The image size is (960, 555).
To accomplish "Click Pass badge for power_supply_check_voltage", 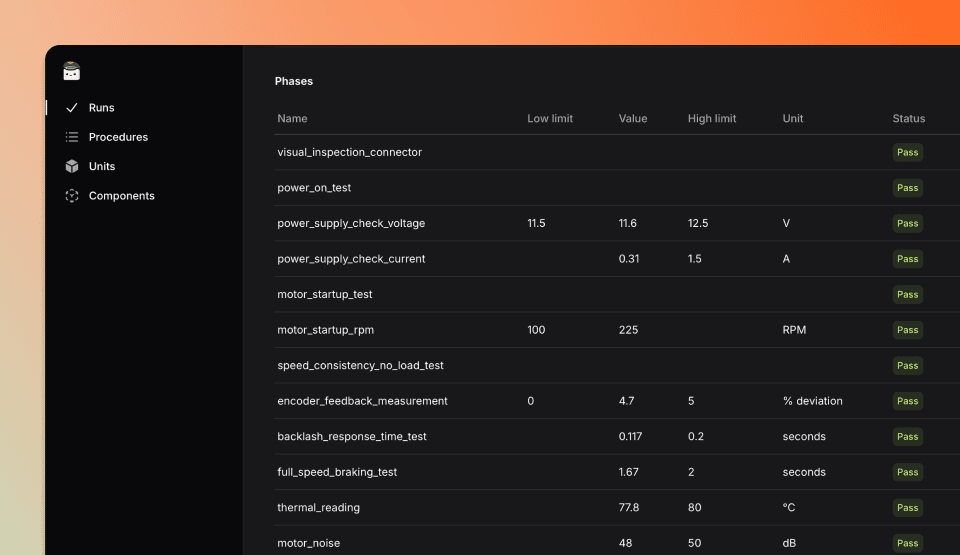I will pyautogui.click(x=907, y=224).
